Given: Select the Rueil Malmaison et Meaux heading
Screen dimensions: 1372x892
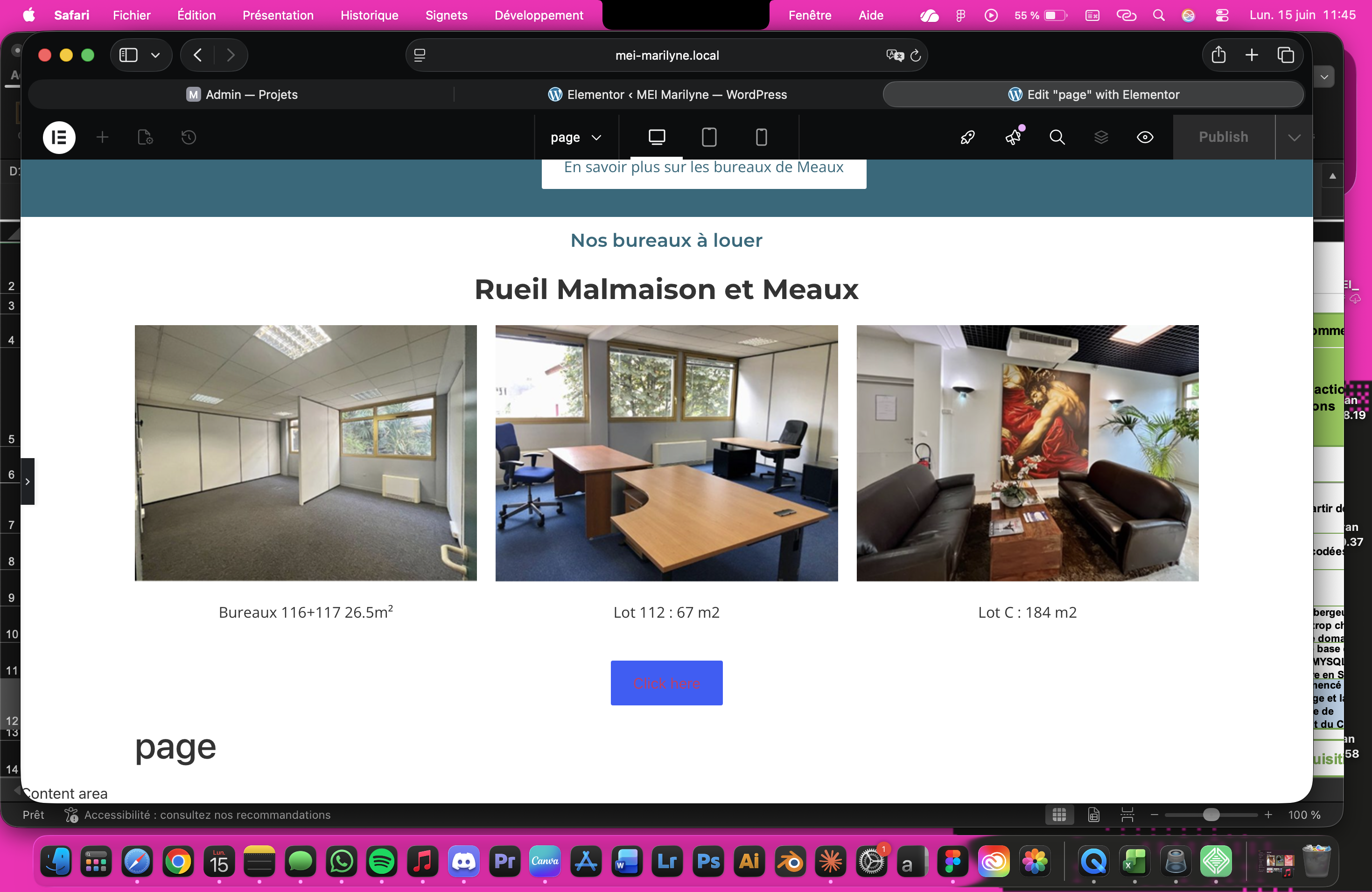Looking at the screenshot, I should [666, 289].
